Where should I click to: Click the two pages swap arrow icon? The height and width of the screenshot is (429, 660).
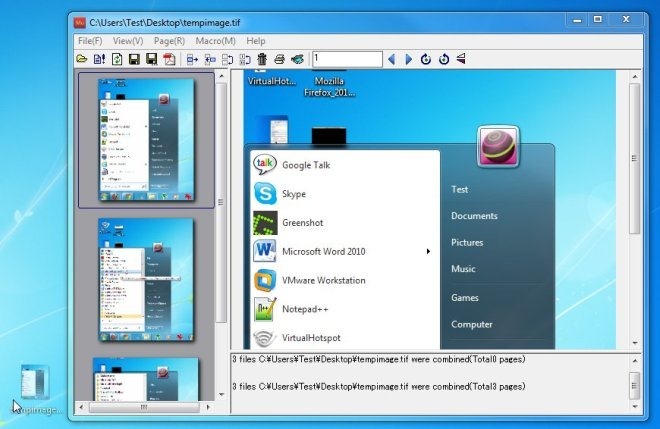(x=227, y=59)
